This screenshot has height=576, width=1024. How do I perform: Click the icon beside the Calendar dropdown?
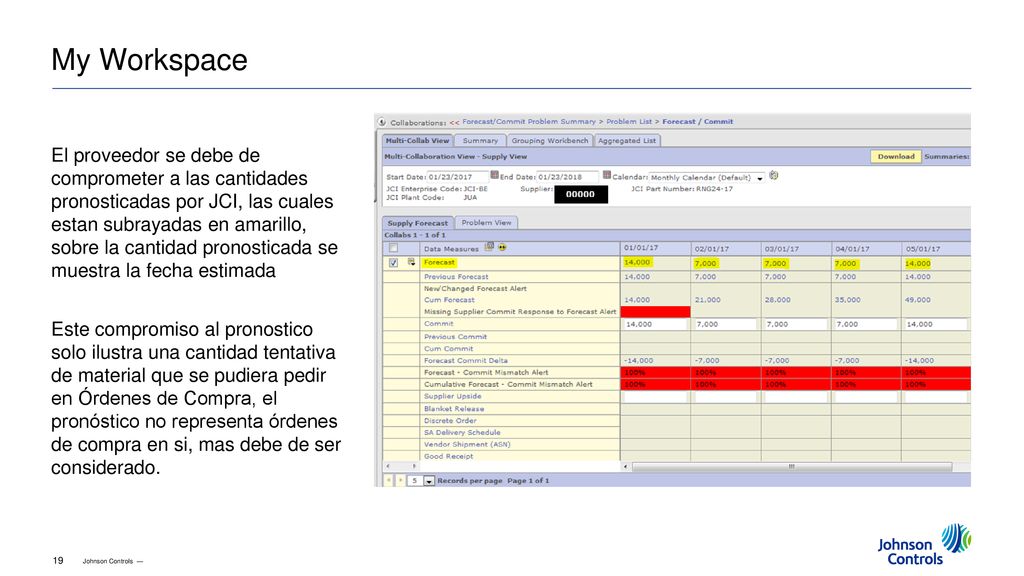774,176
